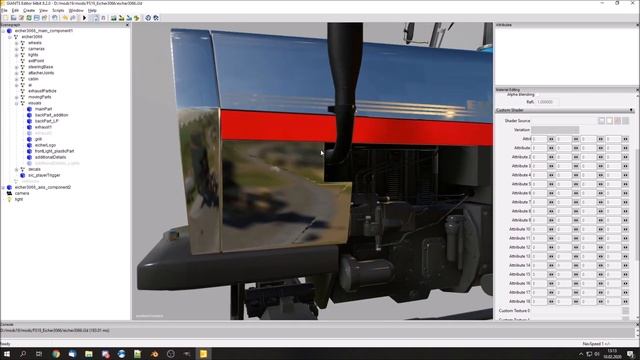The image size is (640, 360).
Task: Click first stepper on Attribute 10 row
Action: click(x=551, y=229)
